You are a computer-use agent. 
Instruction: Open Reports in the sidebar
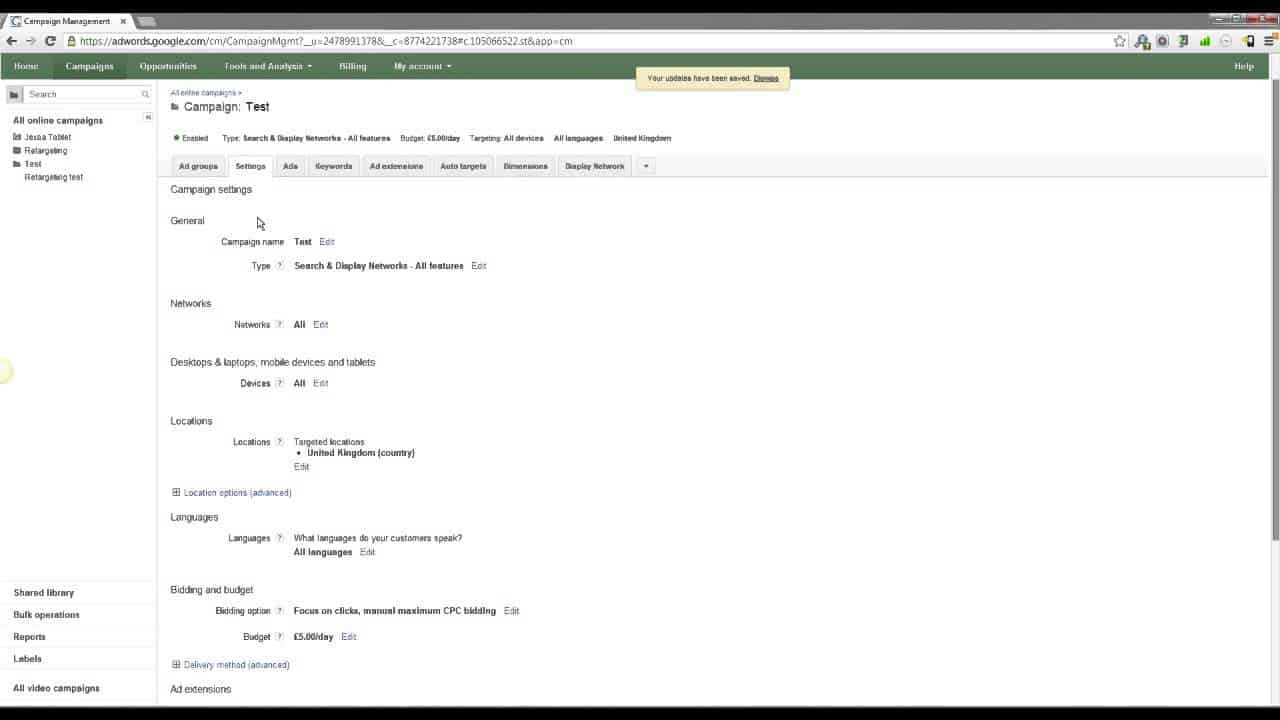pyautogui.click(x=30, y=637)
